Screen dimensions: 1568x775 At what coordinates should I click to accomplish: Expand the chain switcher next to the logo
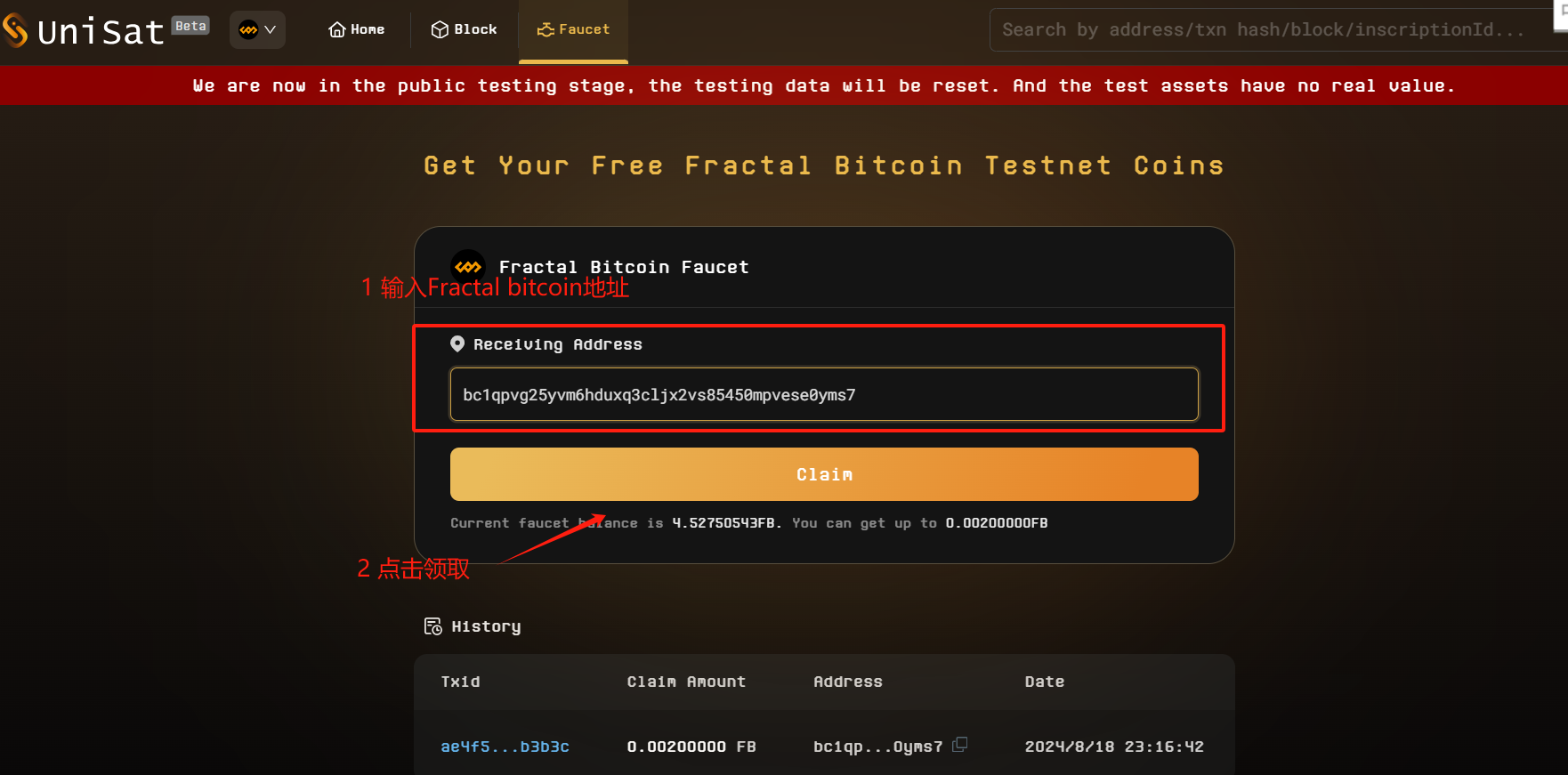click(x=257, y=28)
